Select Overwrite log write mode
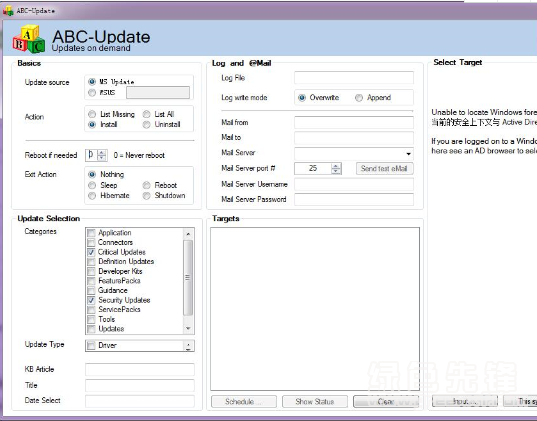Screen dimensions: 537x421 tap(302, 98)
